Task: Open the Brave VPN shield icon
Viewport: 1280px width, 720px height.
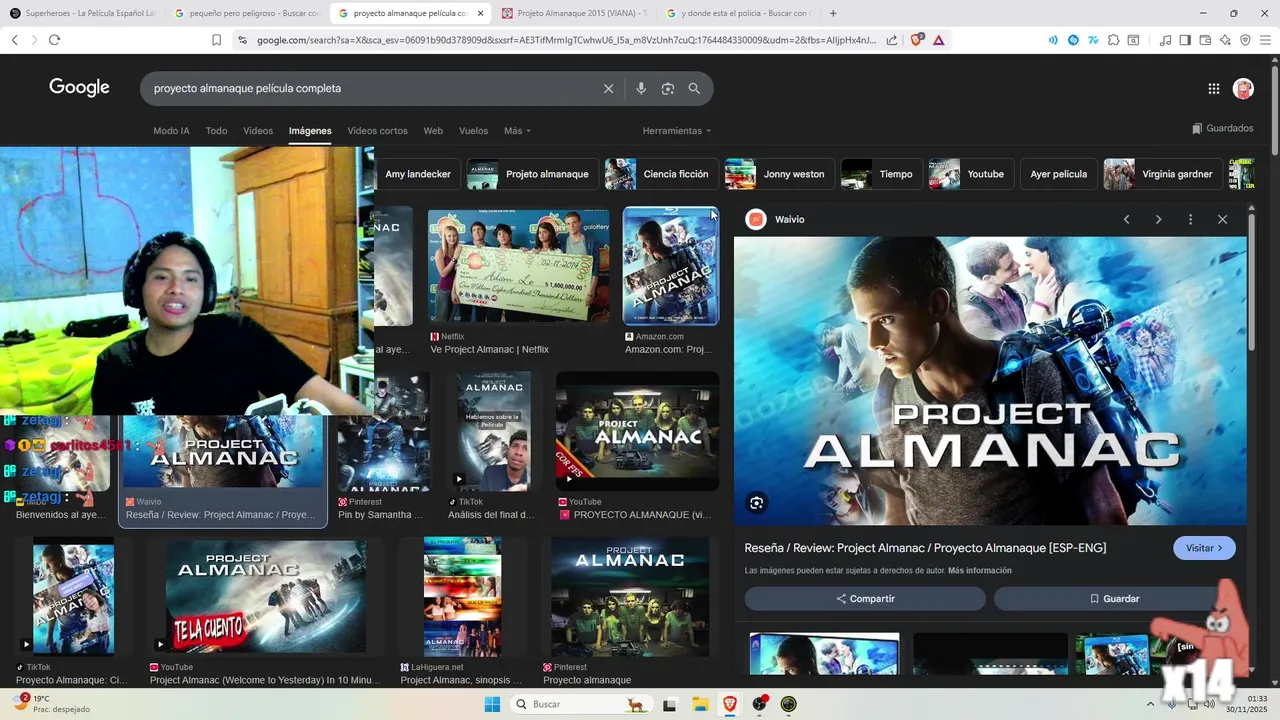Action: [x=1245, y=40]
